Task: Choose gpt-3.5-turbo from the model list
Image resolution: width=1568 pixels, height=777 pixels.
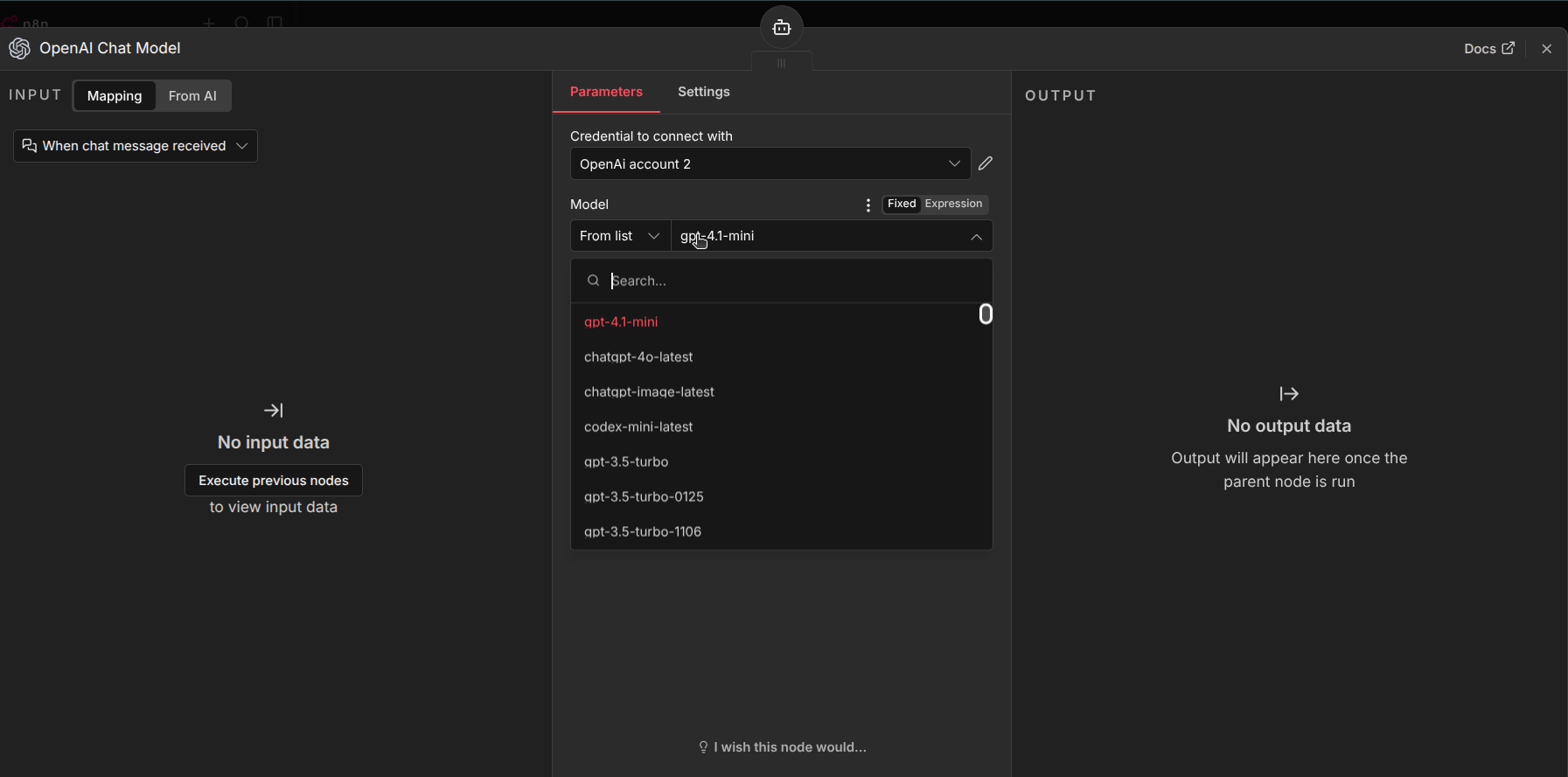Action: (626, 461)
